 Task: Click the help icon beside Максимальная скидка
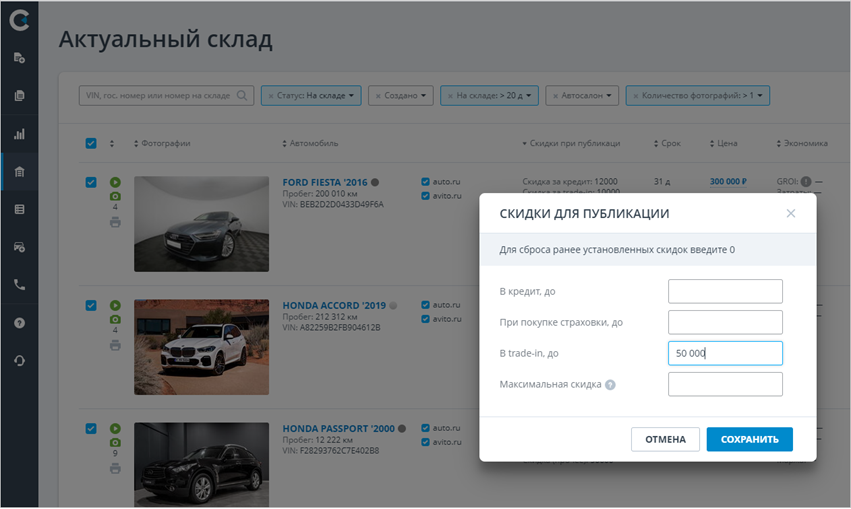click(611, 385)
